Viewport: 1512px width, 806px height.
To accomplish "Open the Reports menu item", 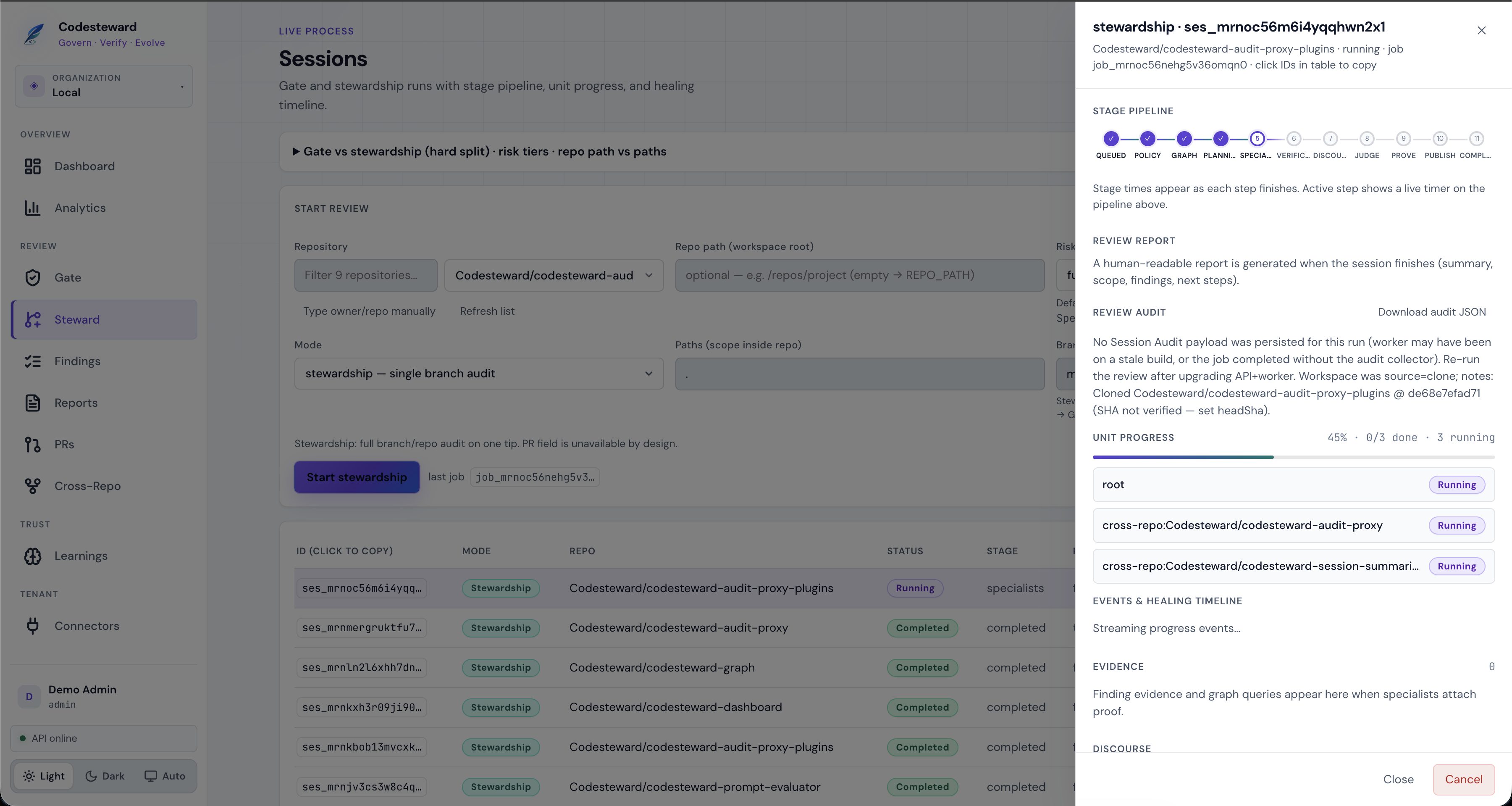I will tap(105, 403).
